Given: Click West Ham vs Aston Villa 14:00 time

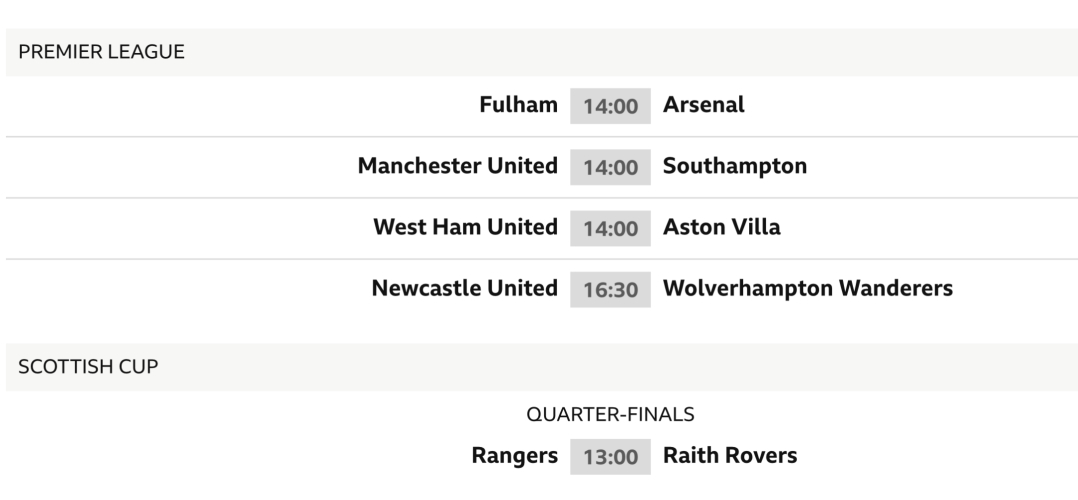Looking at the screenshot, I should pyautogui.click(x=610, y=228).
